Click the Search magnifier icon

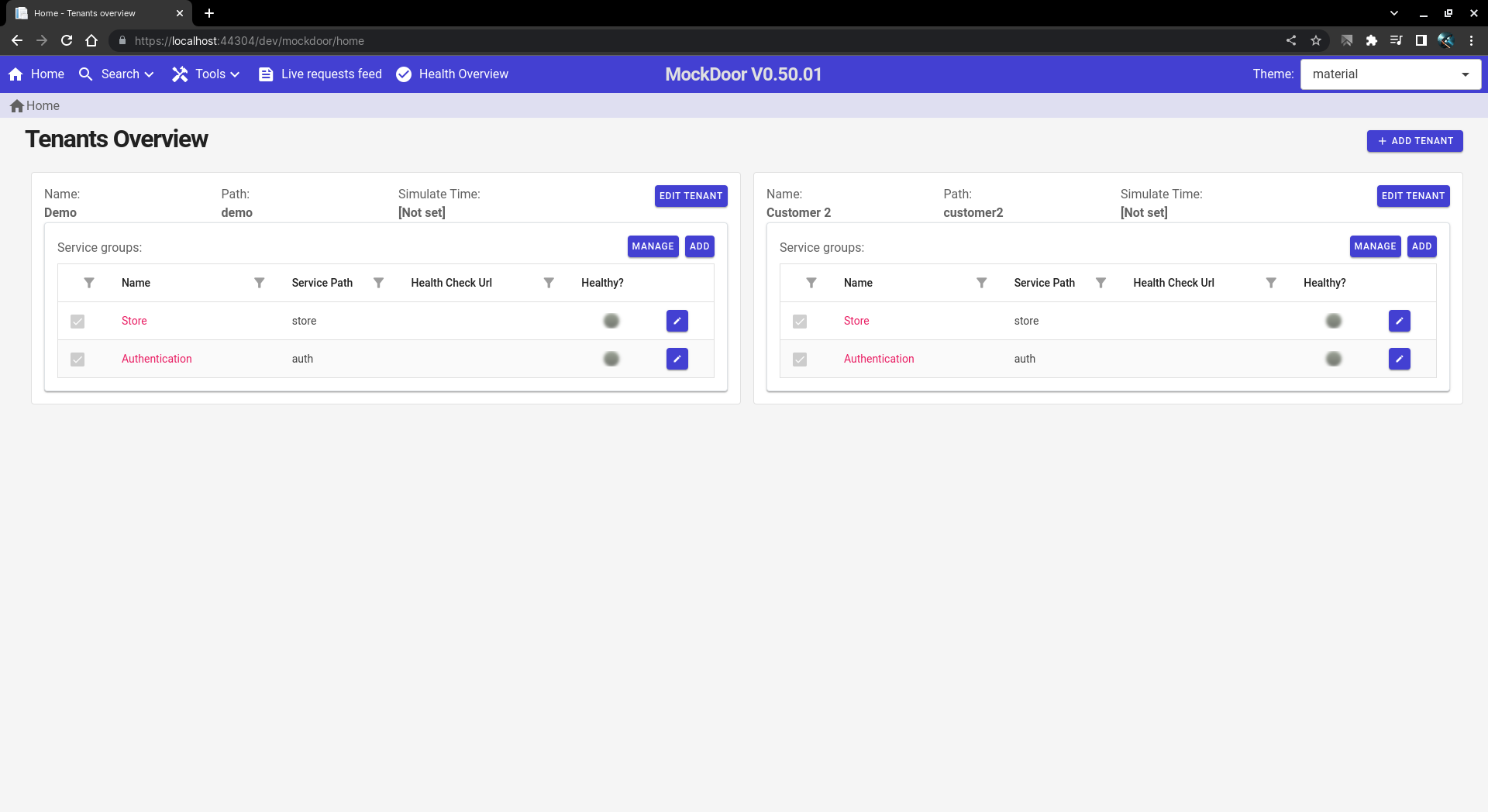pyautogui.click(x=86, y=74)
